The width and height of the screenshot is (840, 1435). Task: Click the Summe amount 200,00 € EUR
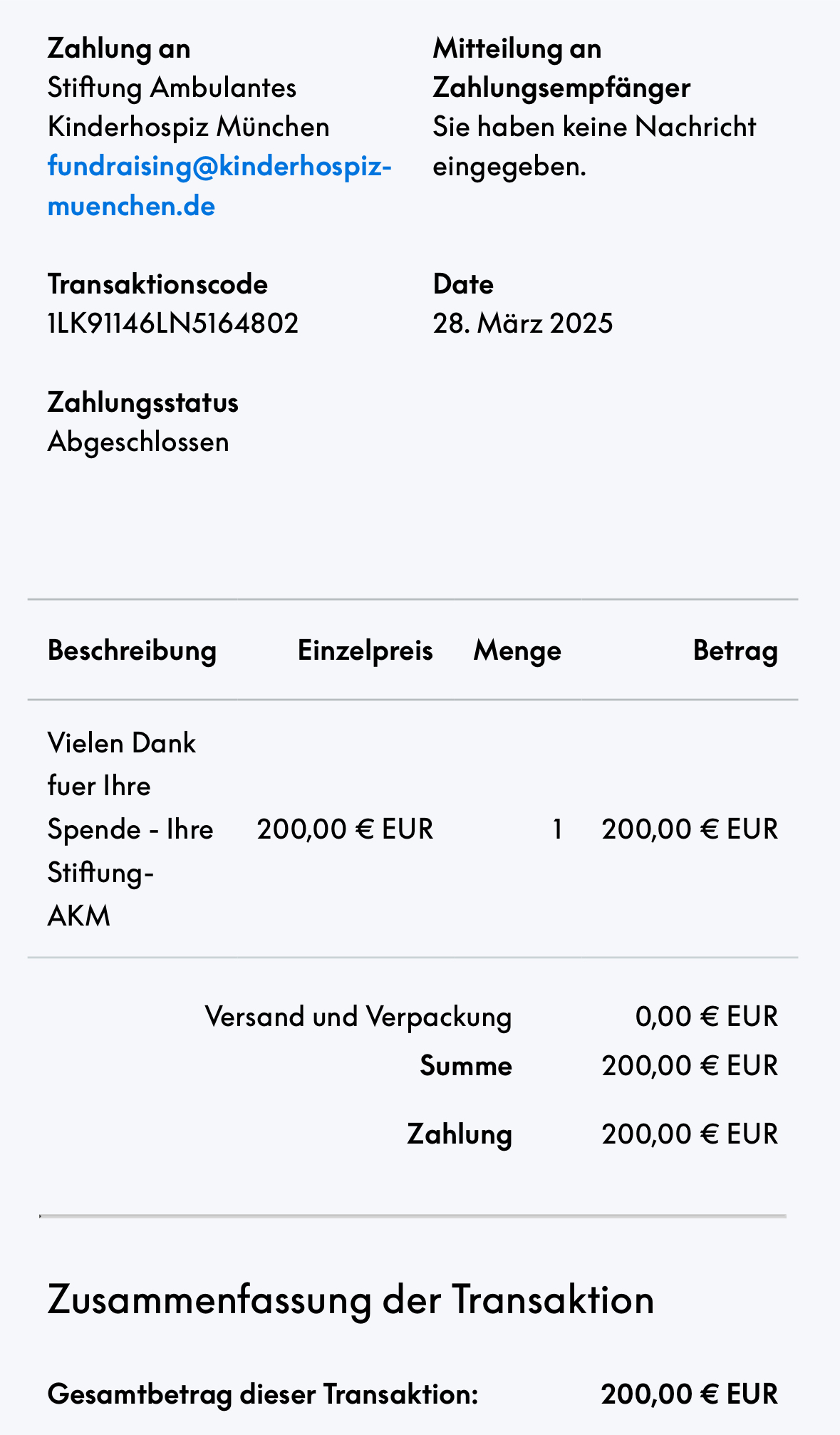[x=690, y=1066]
